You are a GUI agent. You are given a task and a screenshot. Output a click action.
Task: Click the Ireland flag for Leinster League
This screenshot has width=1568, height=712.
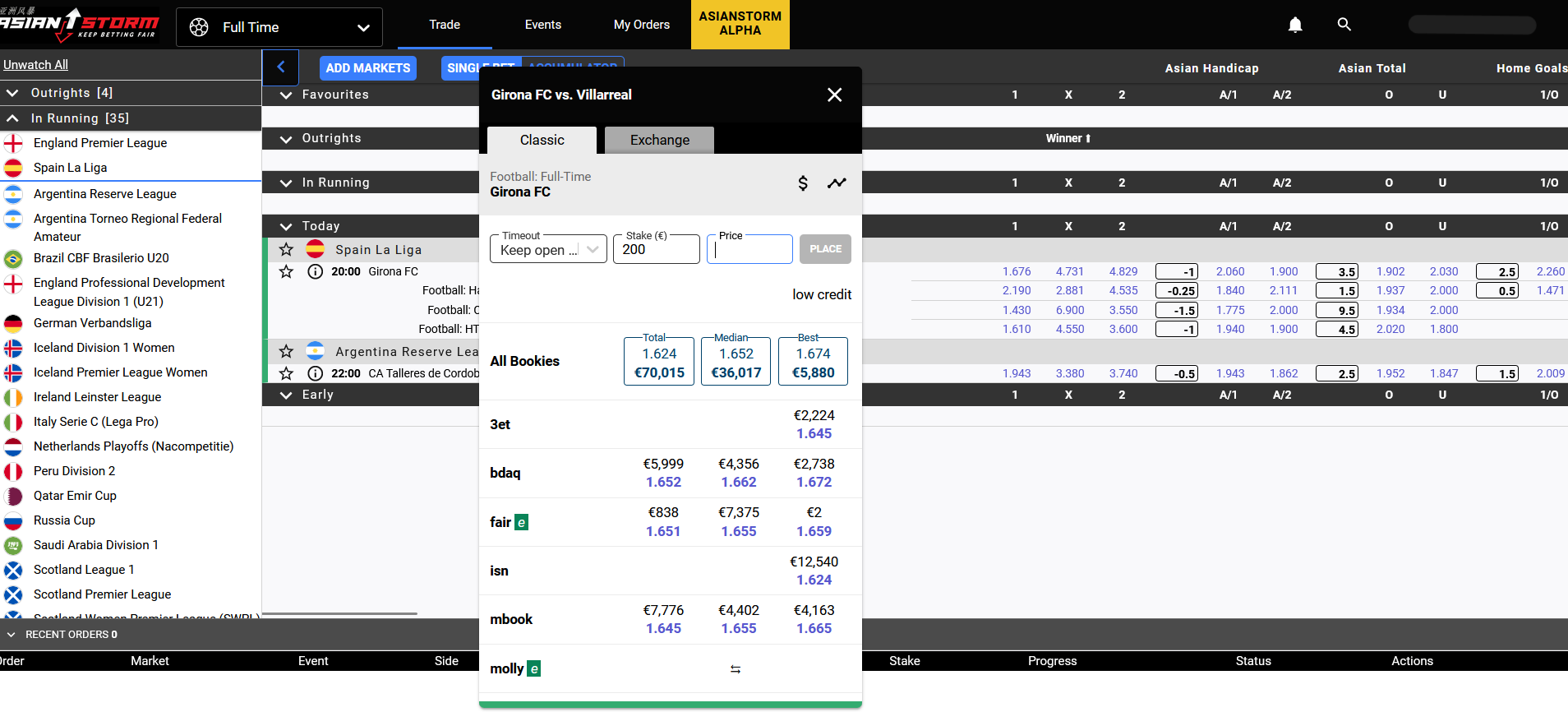pyautogui.click(x=13, y=397)
